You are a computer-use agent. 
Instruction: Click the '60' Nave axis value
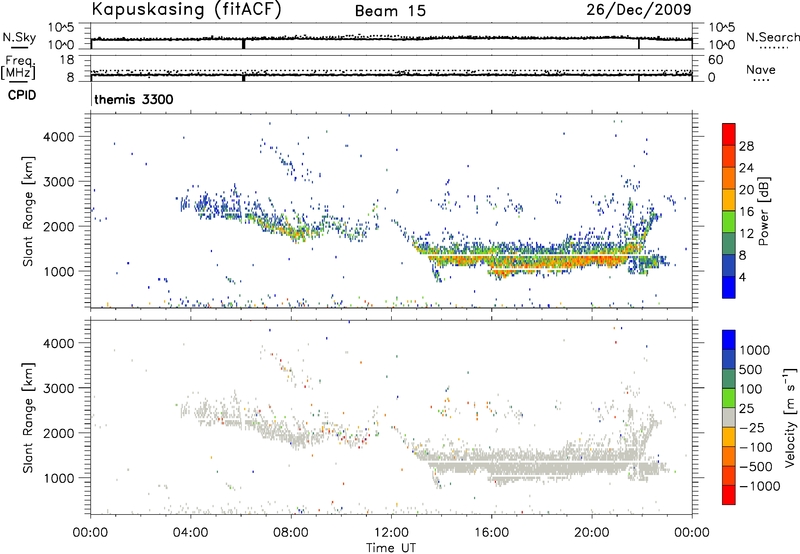click(715, 60)
